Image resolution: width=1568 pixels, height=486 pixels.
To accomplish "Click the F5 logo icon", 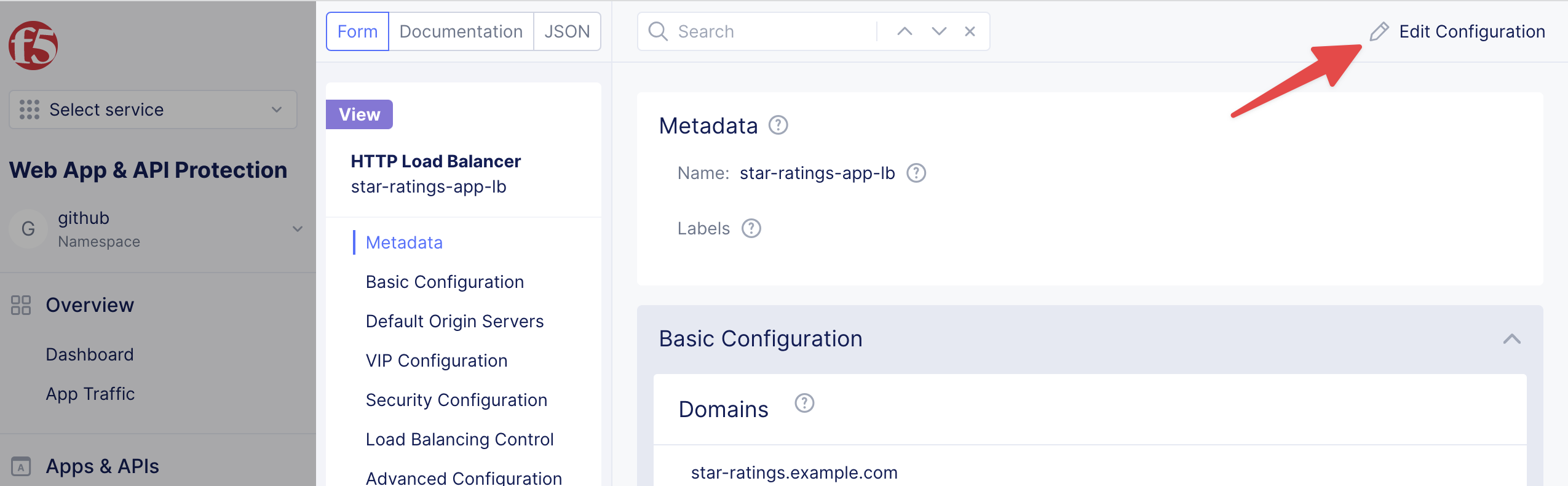I will [x=33, y=46].
